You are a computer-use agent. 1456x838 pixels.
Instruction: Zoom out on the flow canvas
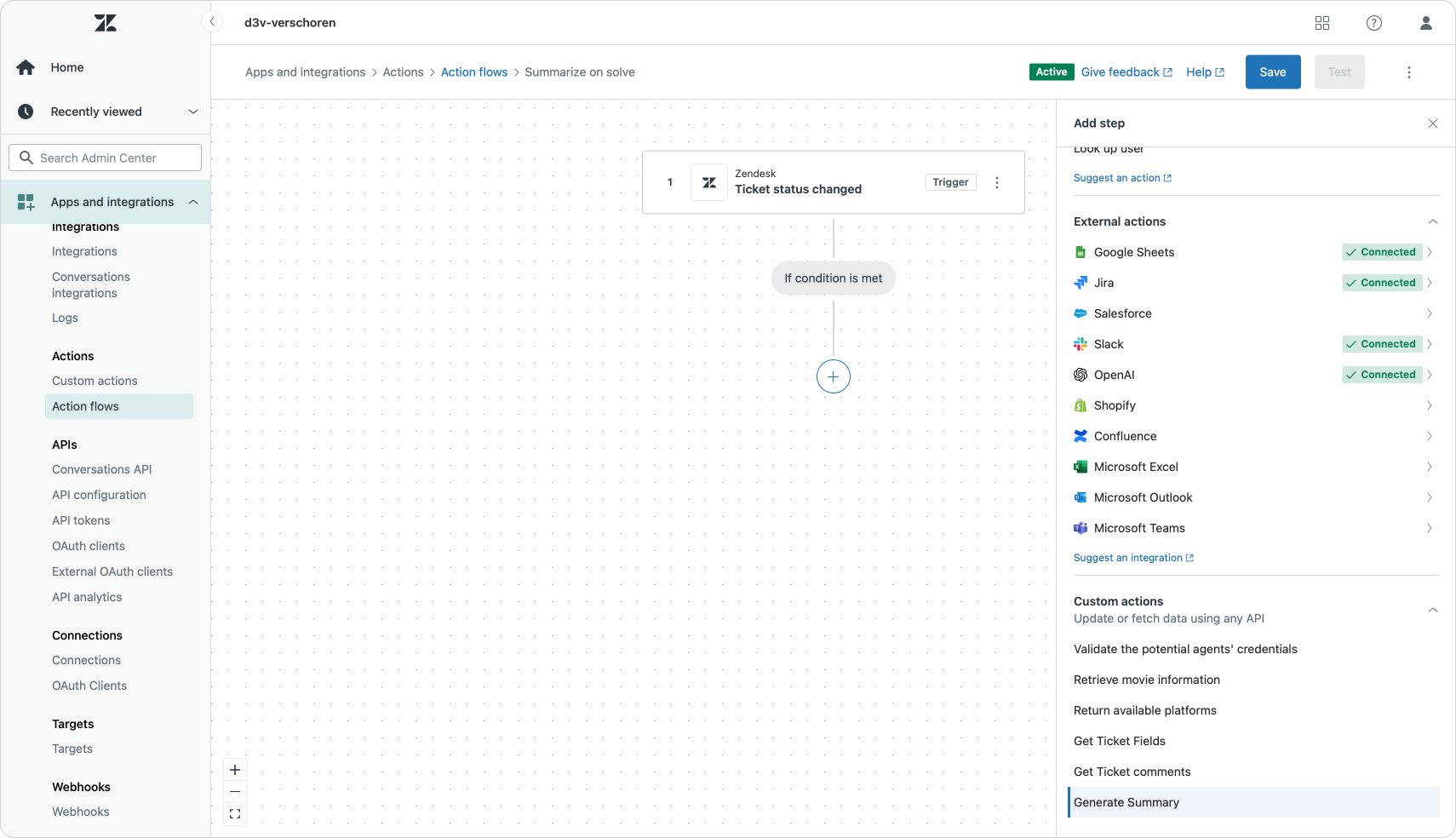235,792
